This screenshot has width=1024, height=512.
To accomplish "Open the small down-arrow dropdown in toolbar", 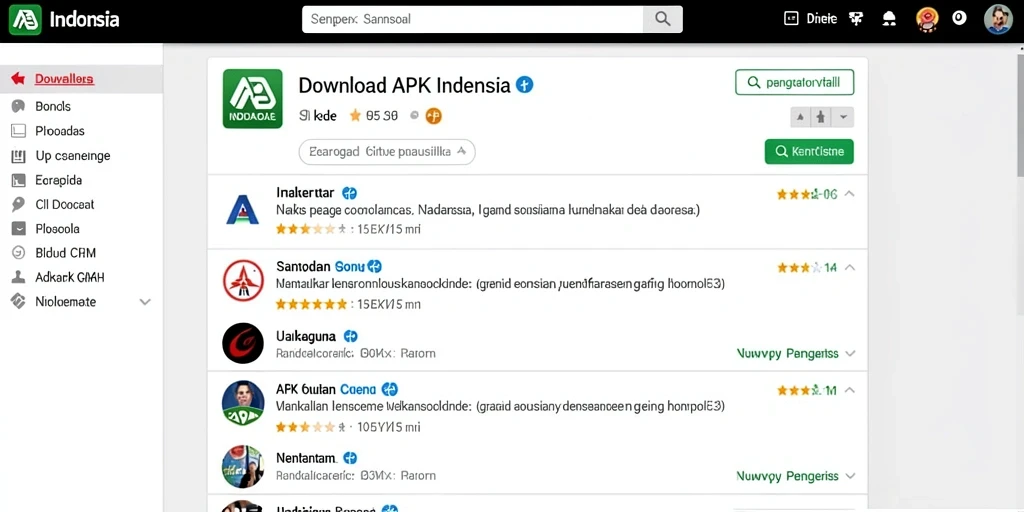I will coord(843,118).
